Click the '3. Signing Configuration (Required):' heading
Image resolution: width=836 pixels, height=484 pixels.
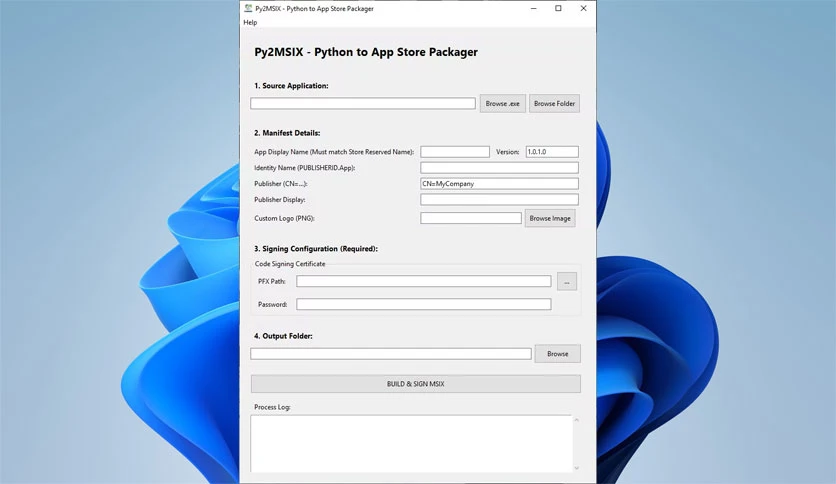click(x=316, y=248)
